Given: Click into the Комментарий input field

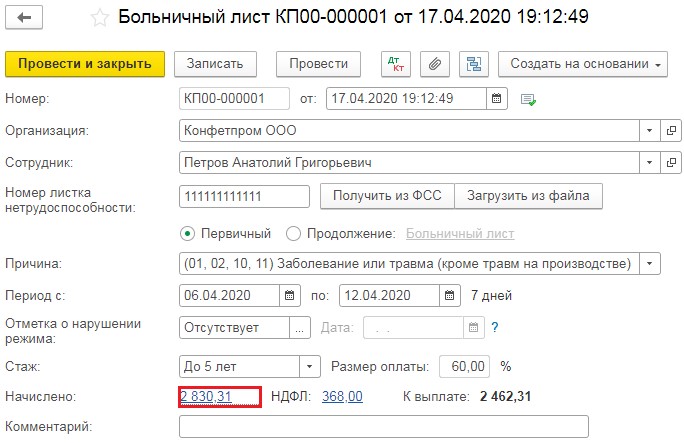Looking at the screenshot, I should click(383, 428).
